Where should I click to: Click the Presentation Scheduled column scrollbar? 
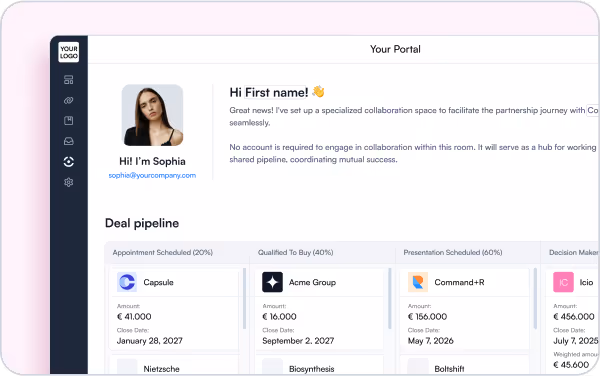tap(535, 298)
